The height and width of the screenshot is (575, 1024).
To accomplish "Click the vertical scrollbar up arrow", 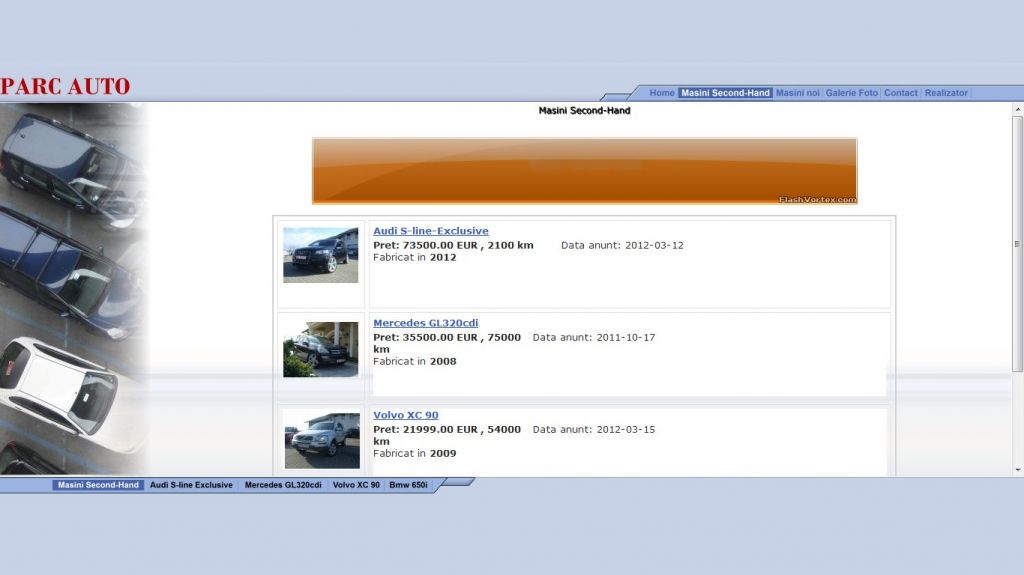I will pyautogui.click(x=1017, y=108).
